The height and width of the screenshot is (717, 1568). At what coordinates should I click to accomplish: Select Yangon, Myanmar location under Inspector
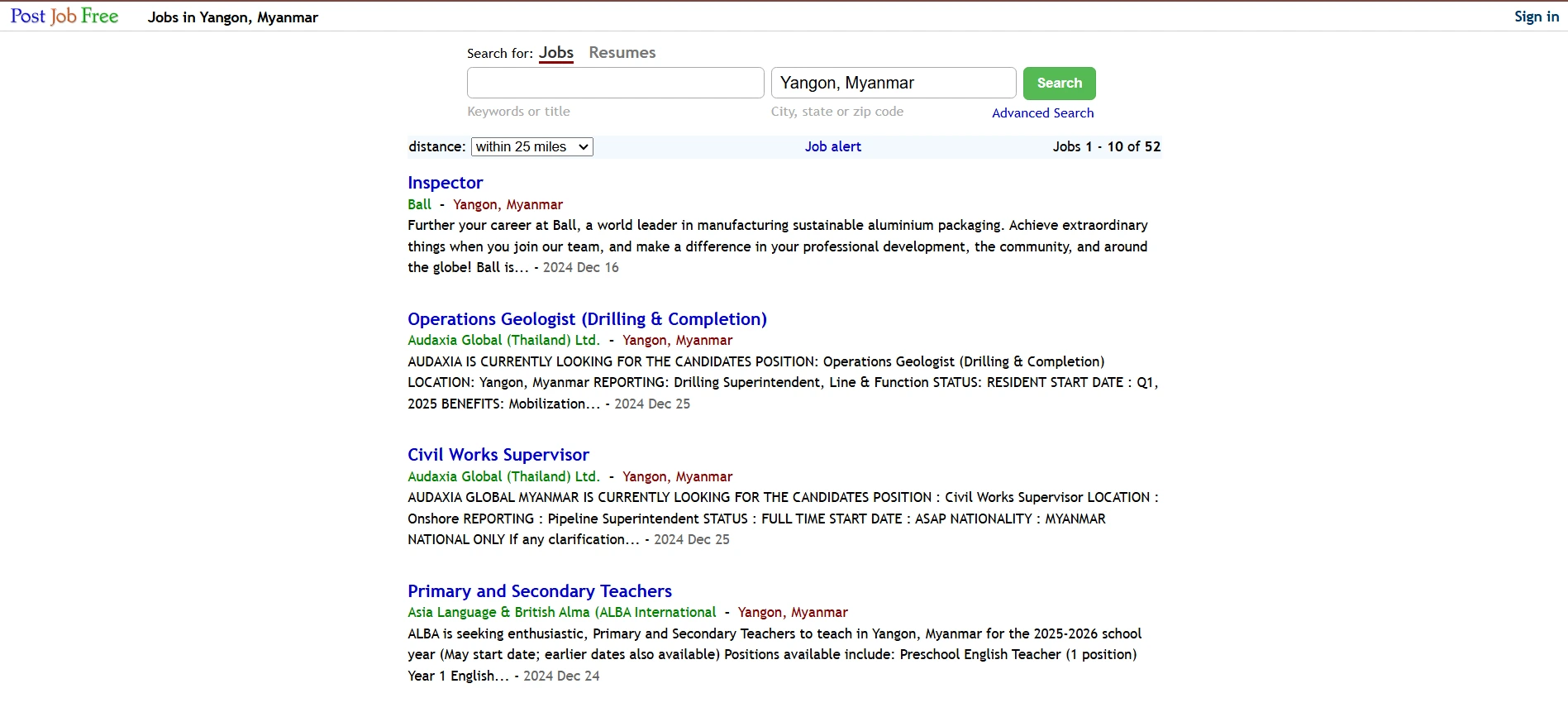508,204
